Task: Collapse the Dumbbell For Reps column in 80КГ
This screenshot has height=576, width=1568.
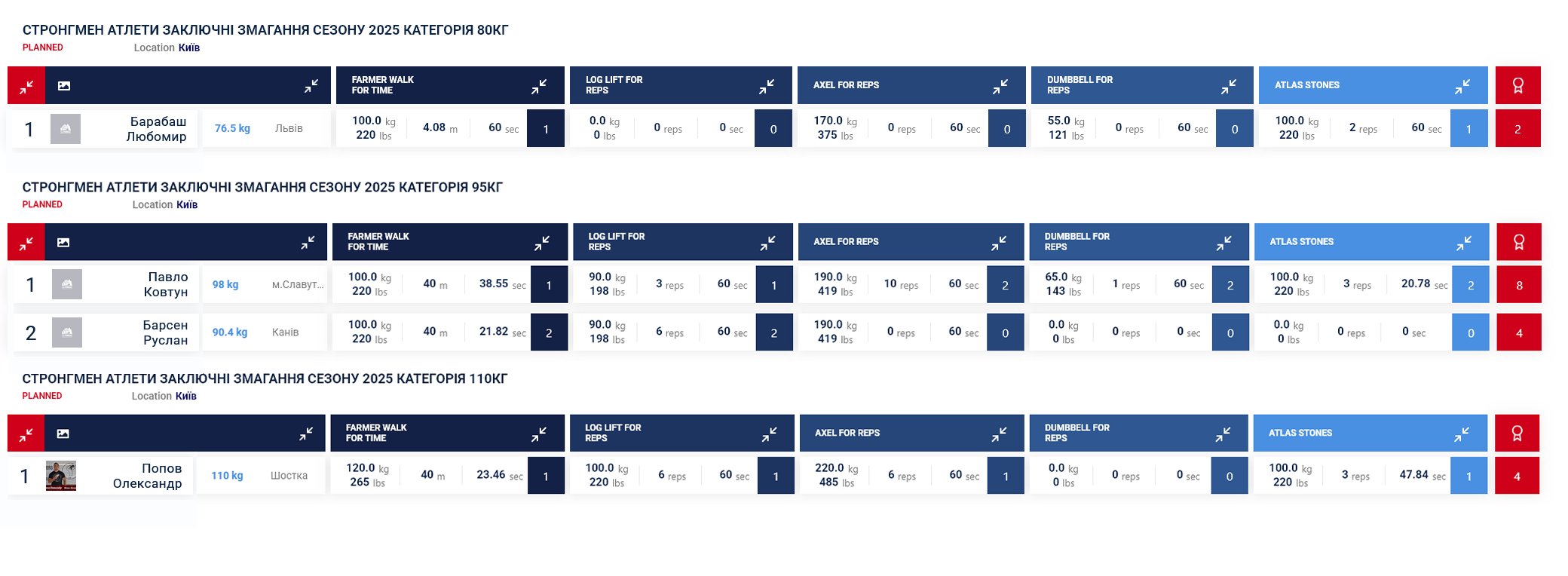Action: coord(1229,86)
